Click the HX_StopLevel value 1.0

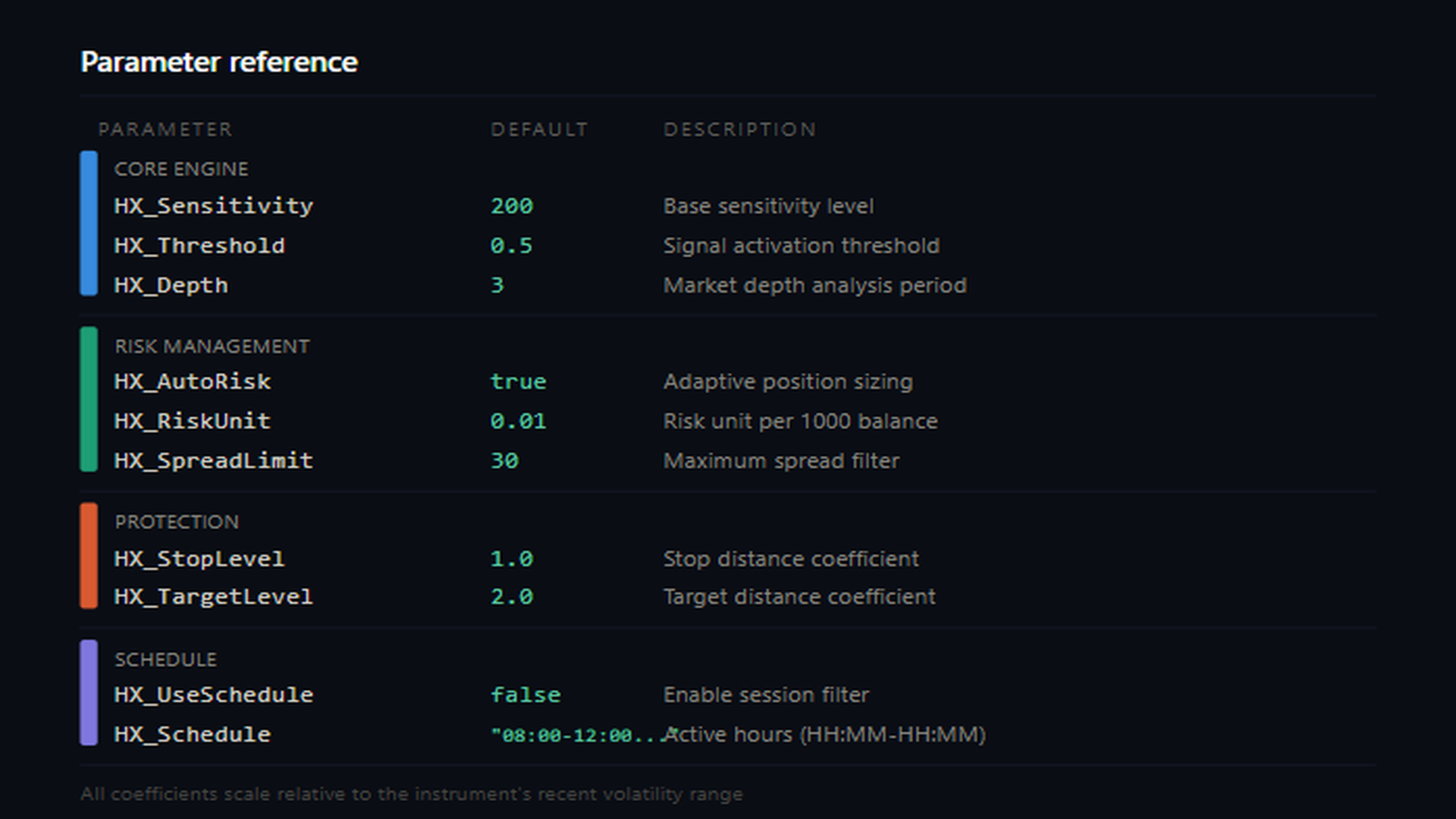[511, 559]
